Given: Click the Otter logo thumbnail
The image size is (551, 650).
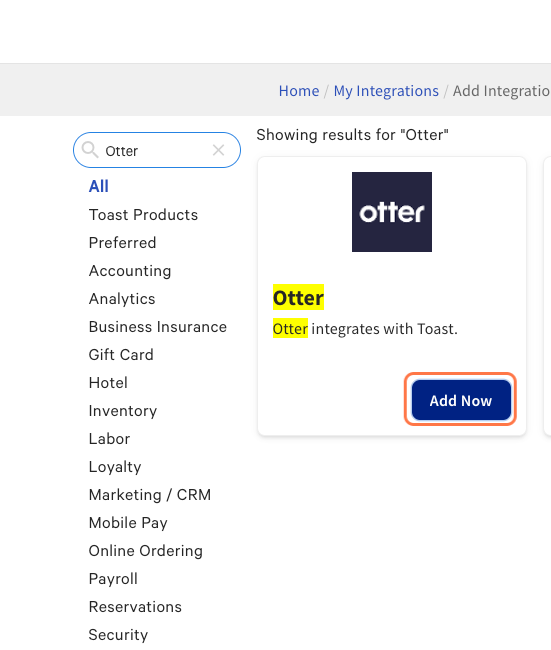Looking at the screenshot, I should 392,212.
